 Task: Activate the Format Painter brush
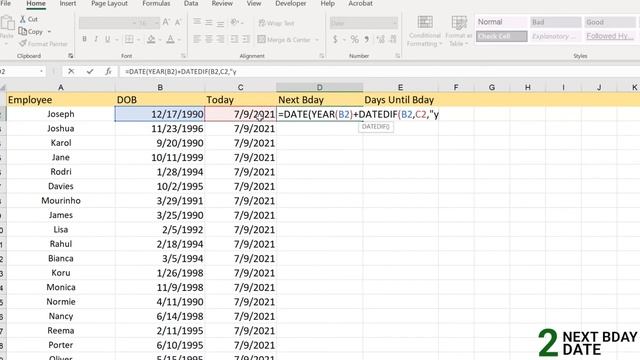click(23, 43)
